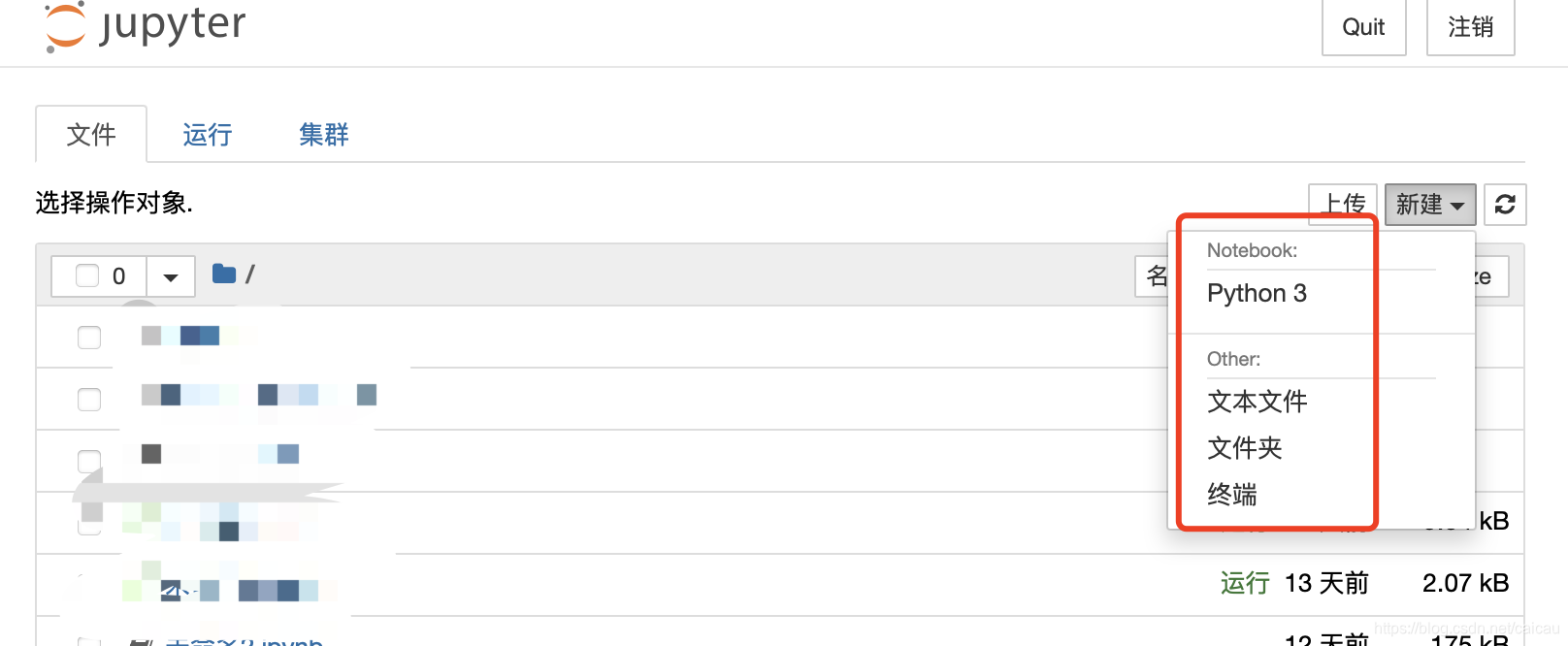This screenshot has width=1568, height=646.
Task: Click the 运行 status label of the running notebook
Action: (x=1244, y=583)
